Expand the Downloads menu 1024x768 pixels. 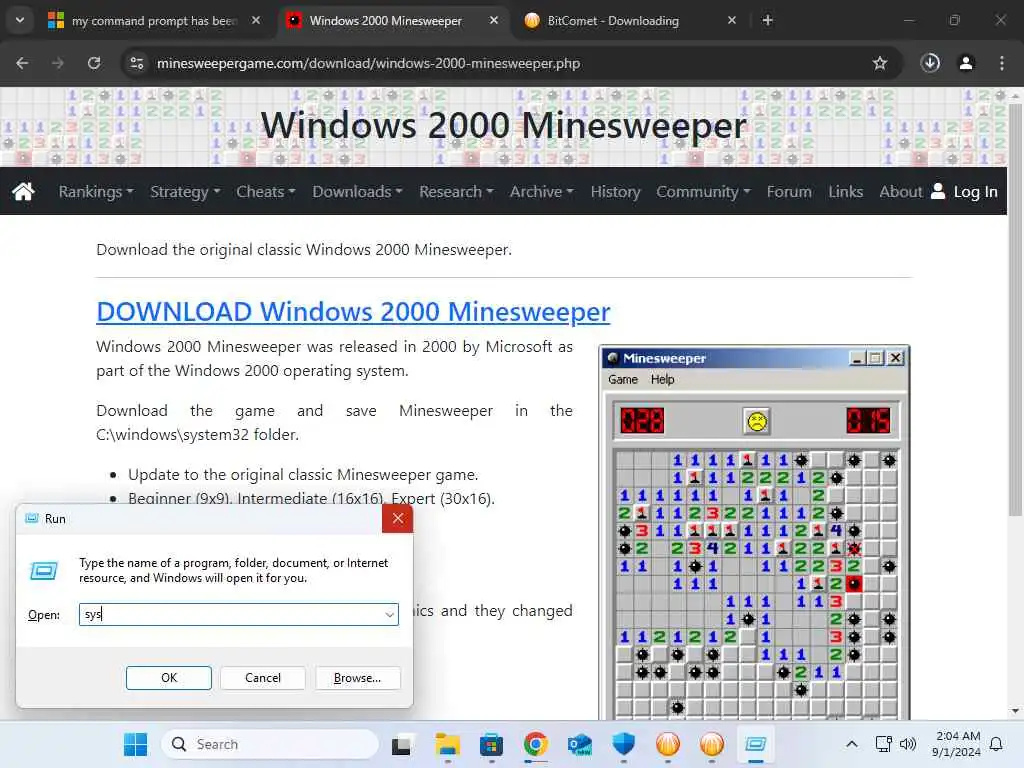pyautogui.click(x=357, y=191)
